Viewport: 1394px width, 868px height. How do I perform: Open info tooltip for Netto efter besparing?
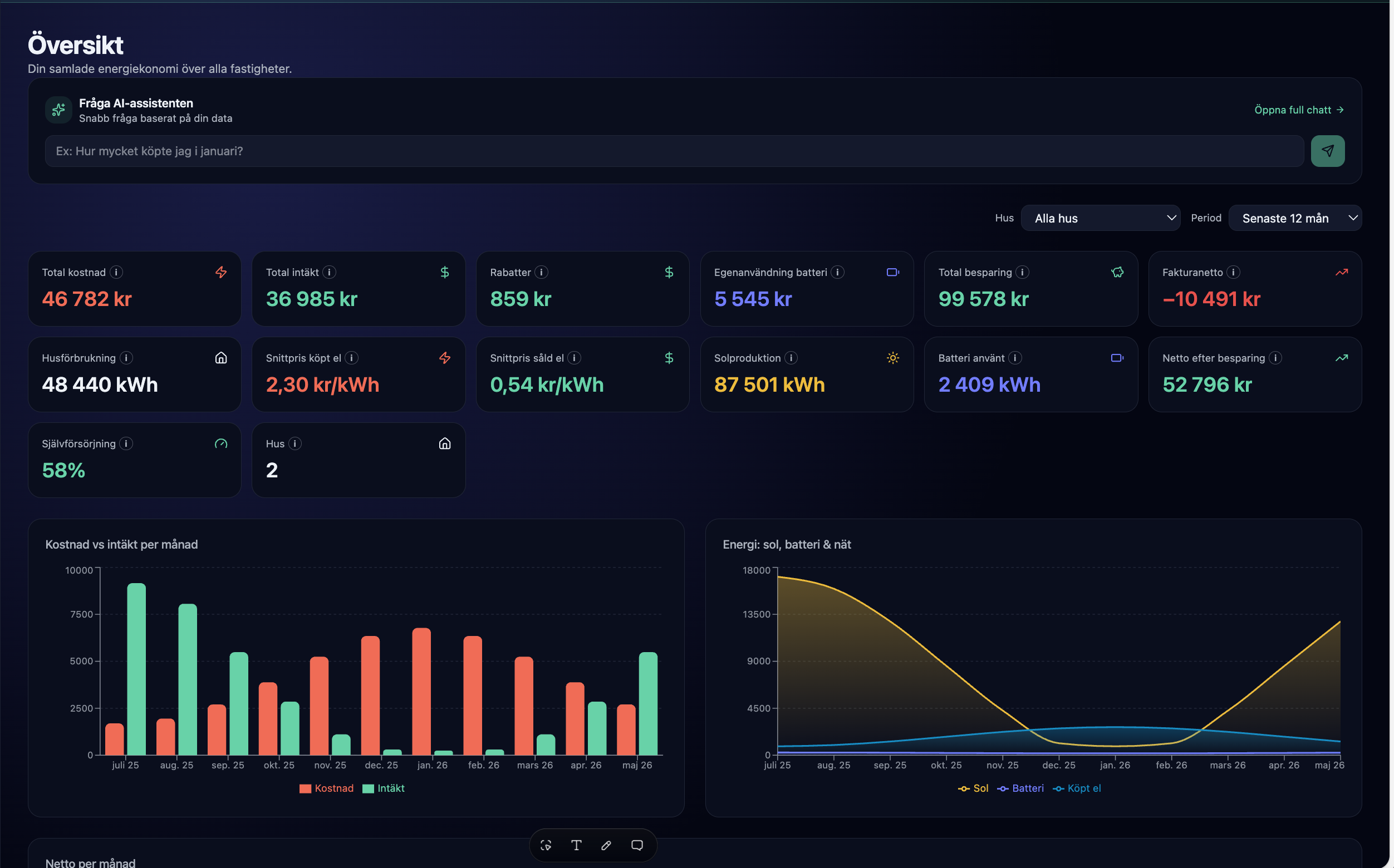(x=1275, y=358)
